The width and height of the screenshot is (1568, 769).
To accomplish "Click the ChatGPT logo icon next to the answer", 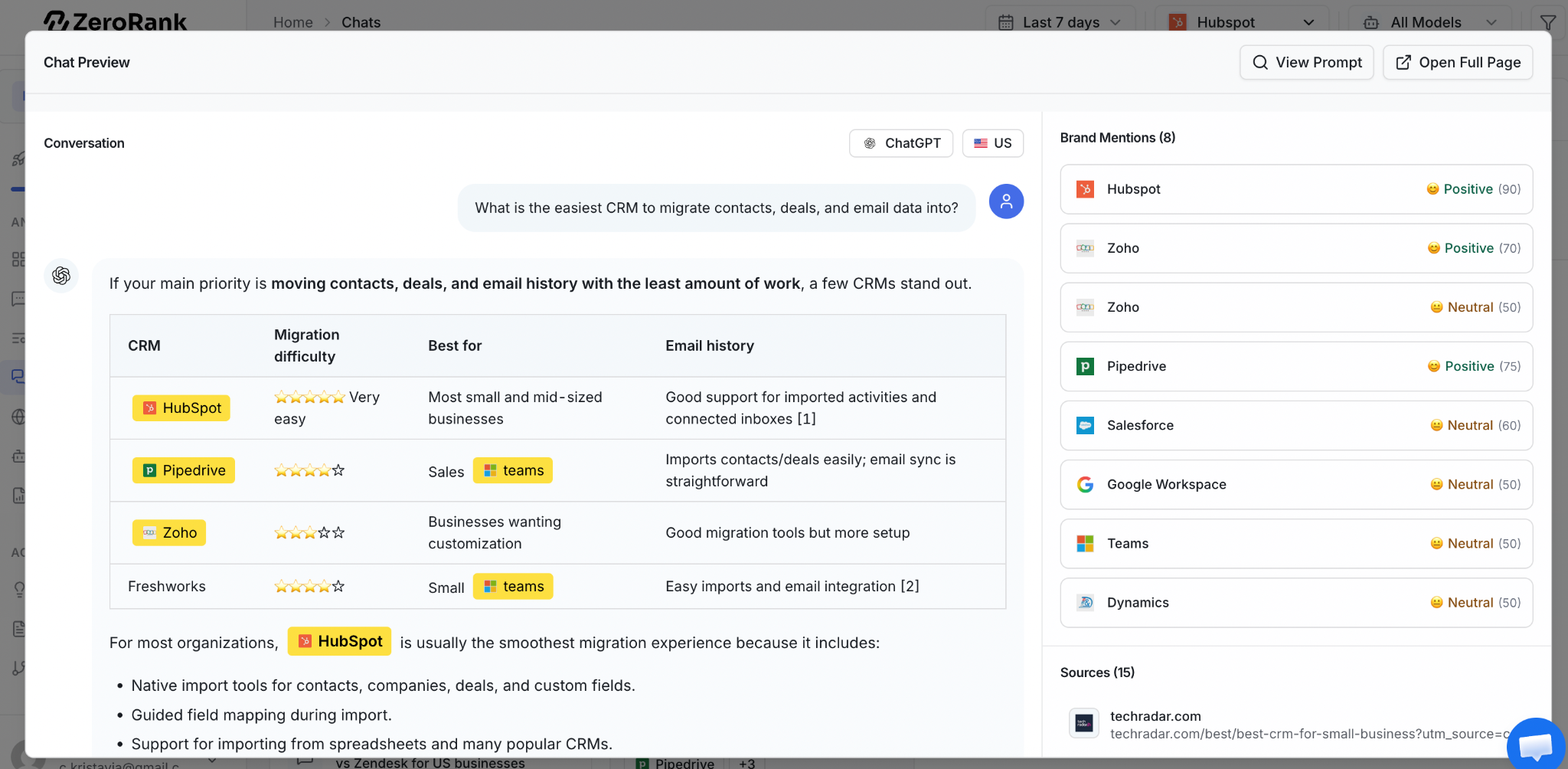I will (61, 276).
